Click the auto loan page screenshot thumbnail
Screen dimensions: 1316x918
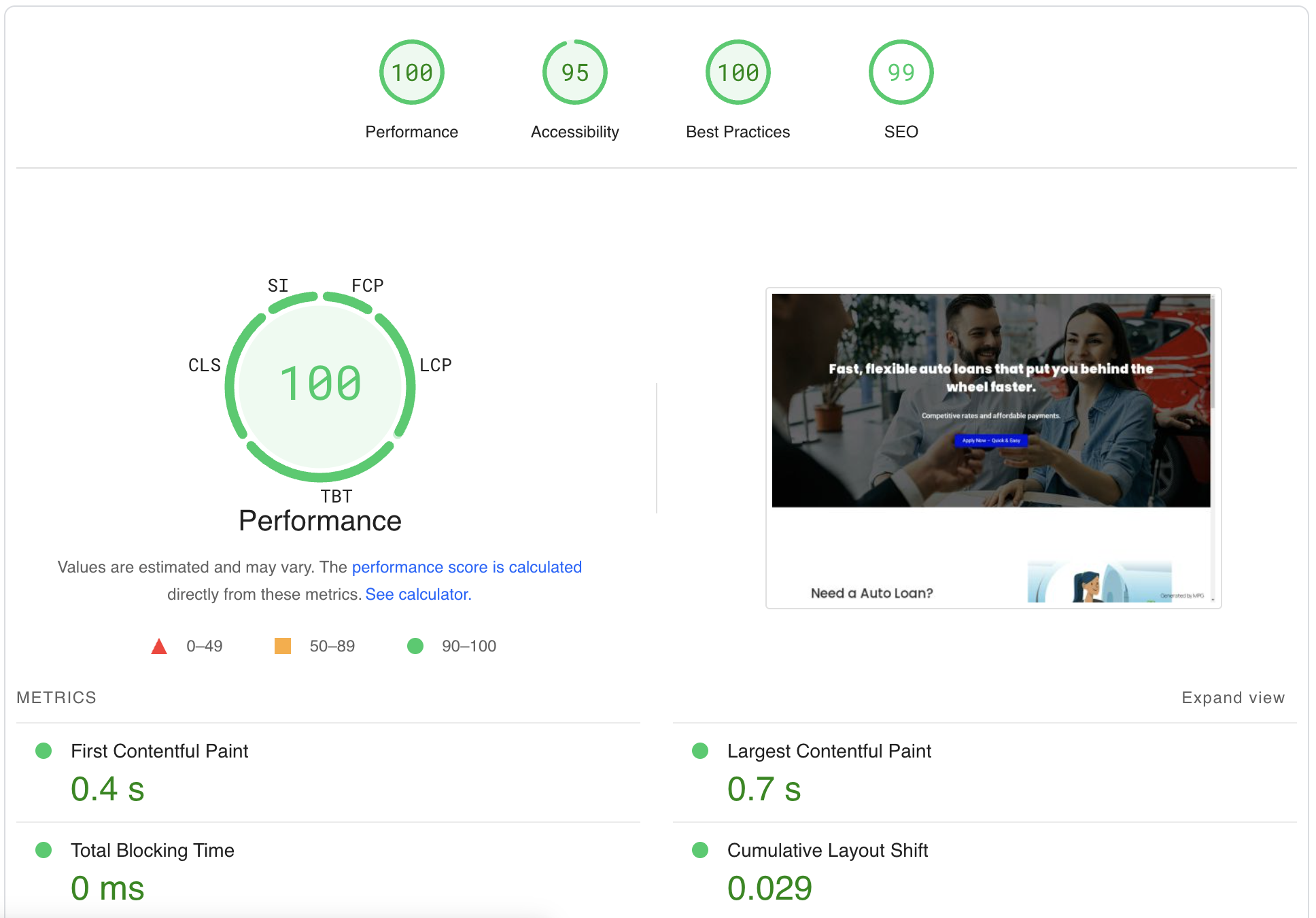[993, 448]
